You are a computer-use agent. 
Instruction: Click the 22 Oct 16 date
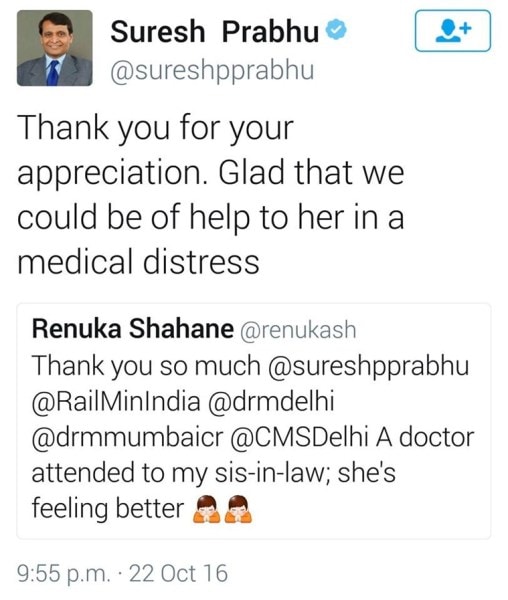[178, 573]
